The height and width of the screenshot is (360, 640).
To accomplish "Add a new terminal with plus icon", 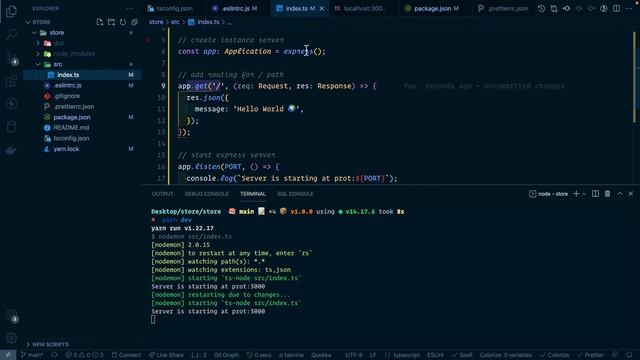I will (x=576, y=194).
